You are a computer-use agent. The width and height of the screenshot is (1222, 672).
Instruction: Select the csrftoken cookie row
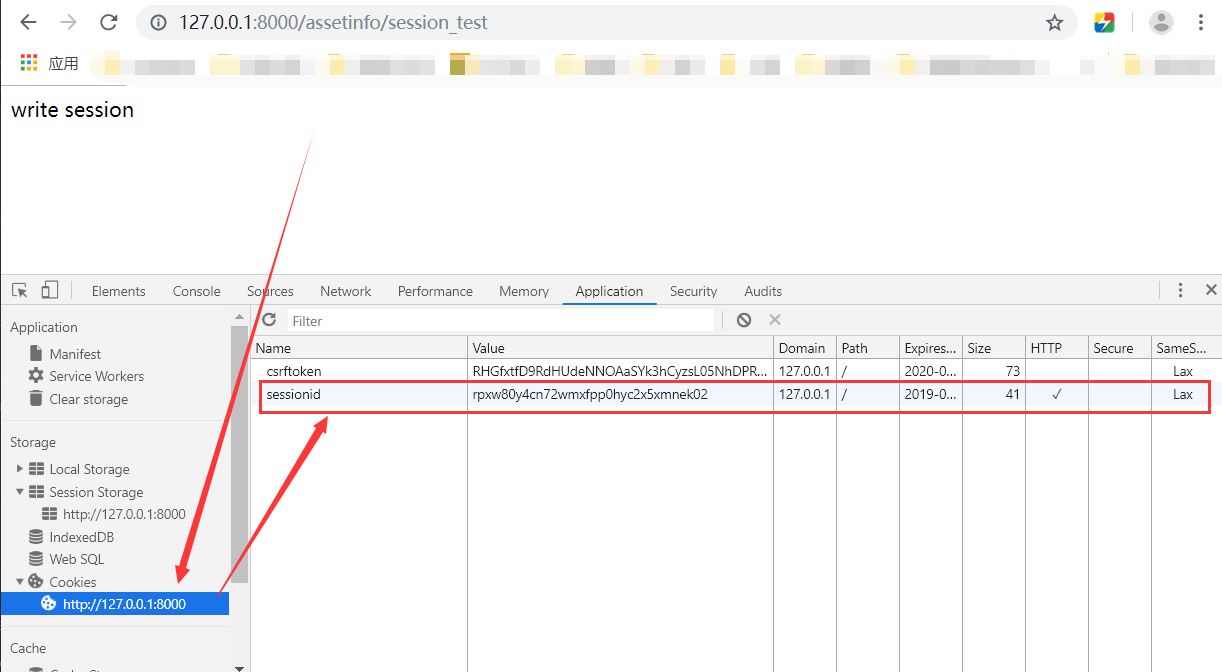[x=735, y=371]
